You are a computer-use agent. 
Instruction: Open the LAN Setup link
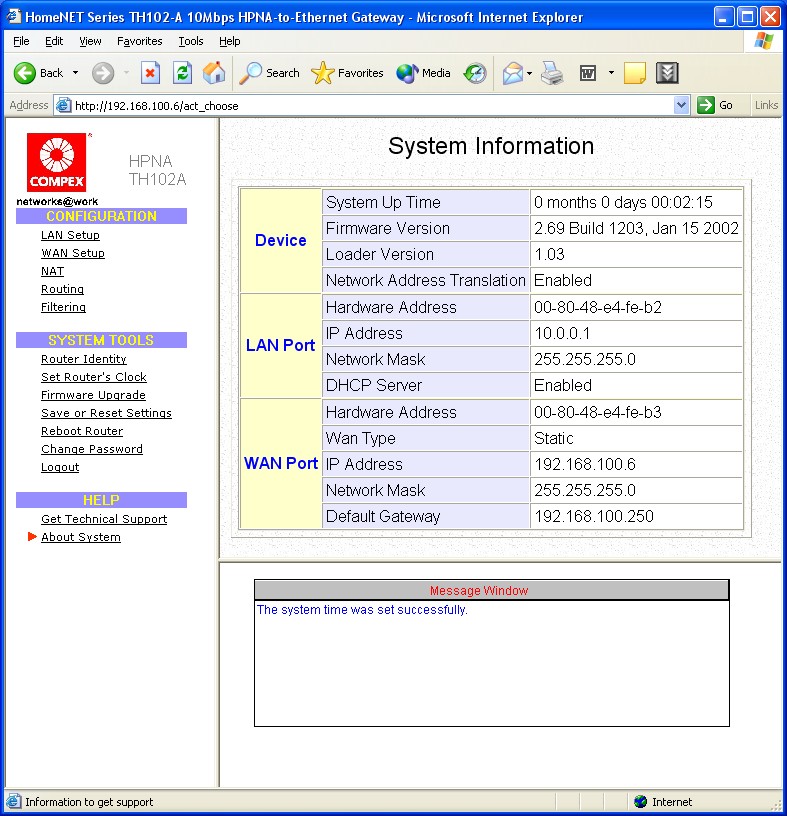coord(70,235)
